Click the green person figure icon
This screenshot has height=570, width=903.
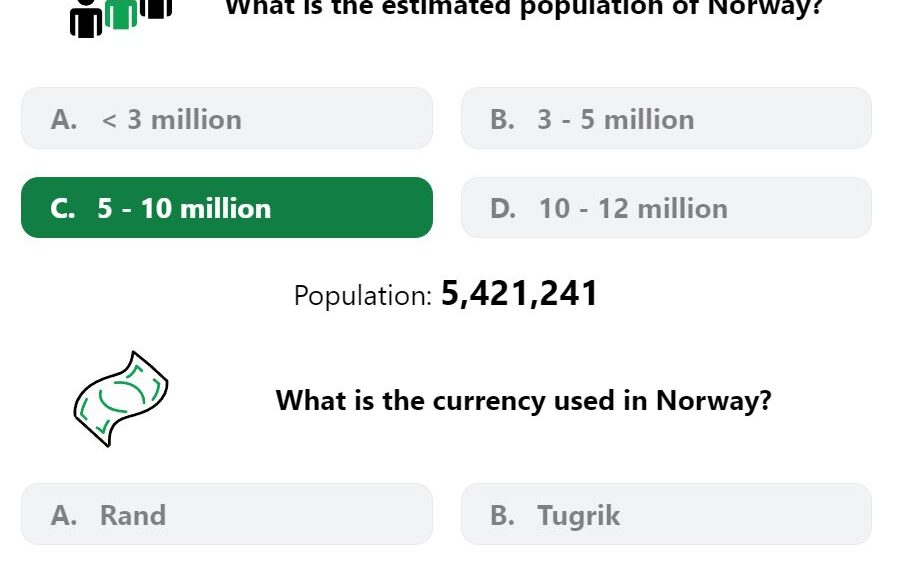[x=121, y=13]
